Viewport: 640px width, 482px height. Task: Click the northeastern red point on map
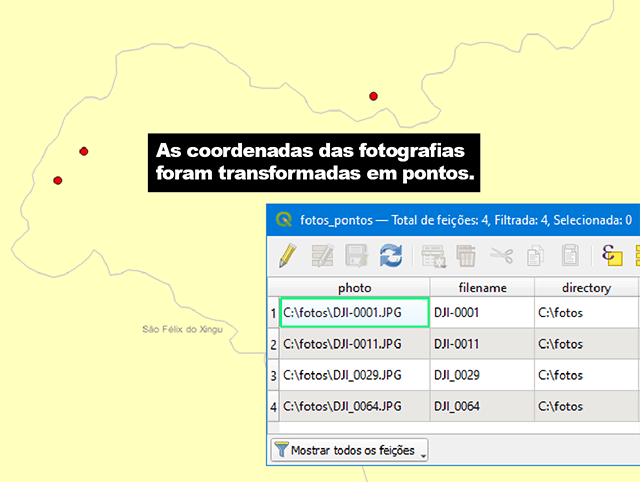click(373, 96)
